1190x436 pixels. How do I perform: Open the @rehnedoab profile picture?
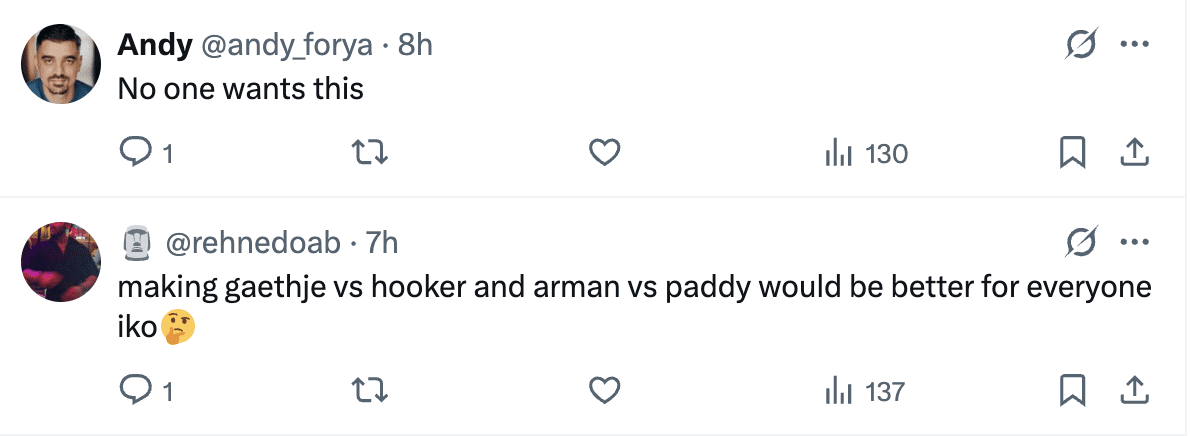click(61, 261)
